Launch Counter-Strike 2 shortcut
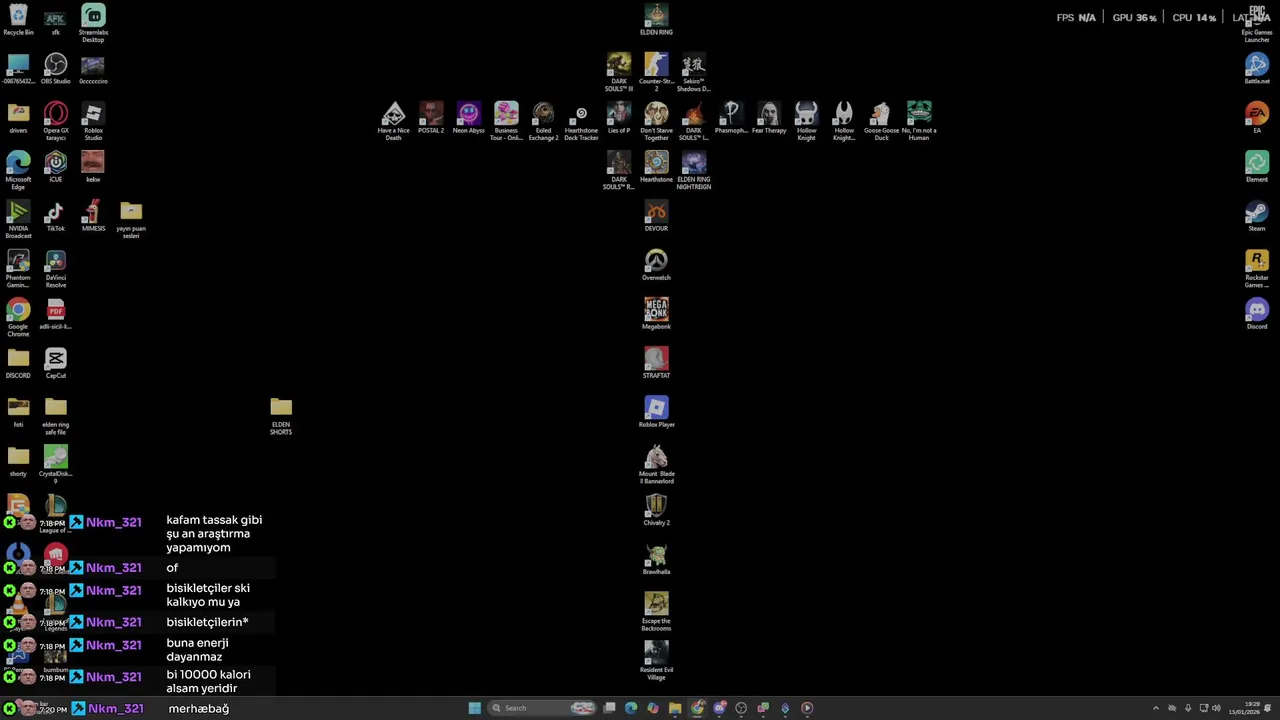The width and height of the screenshot is (1280, 720). [656, 72]
